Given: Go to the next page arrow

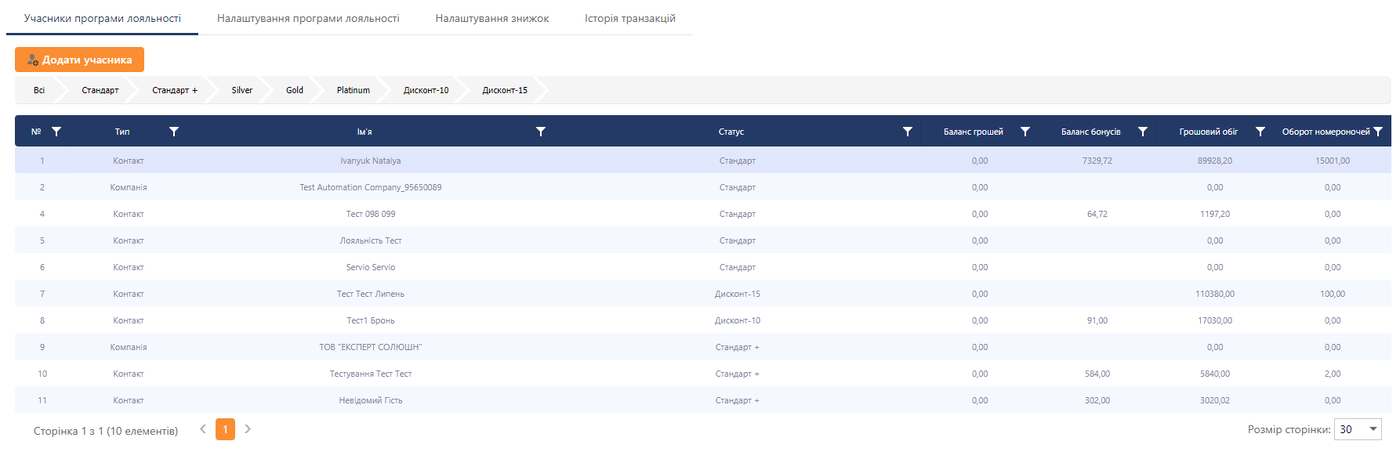Looking at the screenshot, I should [x=248, y=429].
